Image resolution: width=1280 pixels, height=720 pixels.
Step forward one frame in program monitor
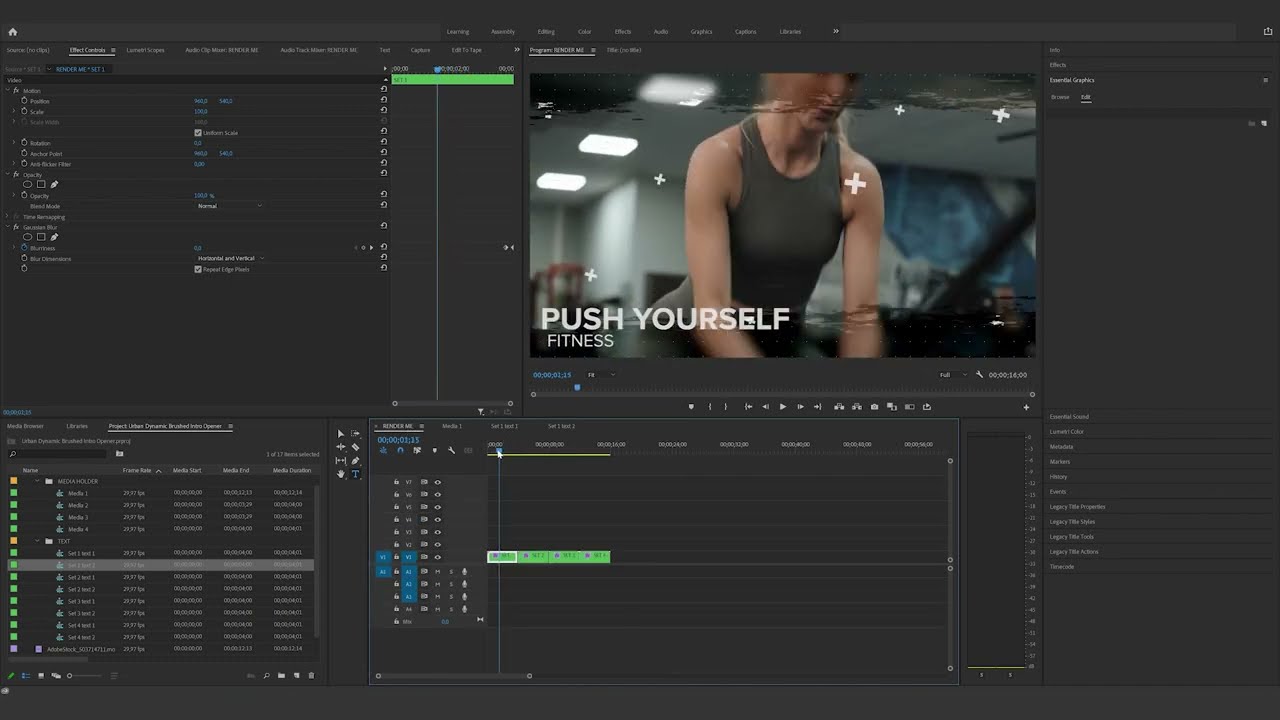pos(799,407)
